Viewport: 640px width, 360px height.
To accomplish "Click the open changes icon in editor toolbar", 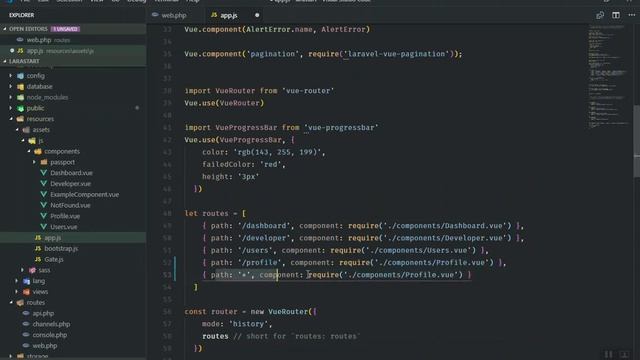I will 600,15.
